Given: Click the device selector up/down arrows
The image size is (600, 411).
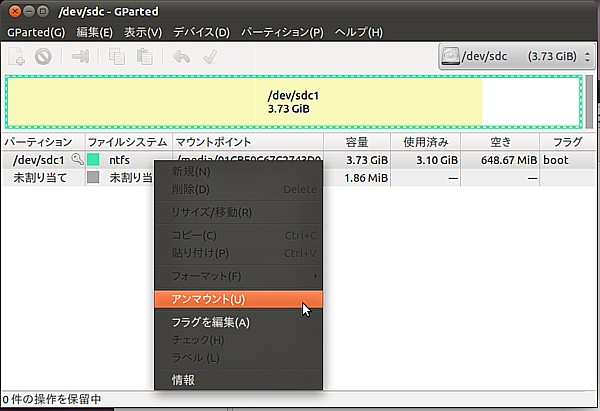Looking at the screenshot, I should [587, 57].
